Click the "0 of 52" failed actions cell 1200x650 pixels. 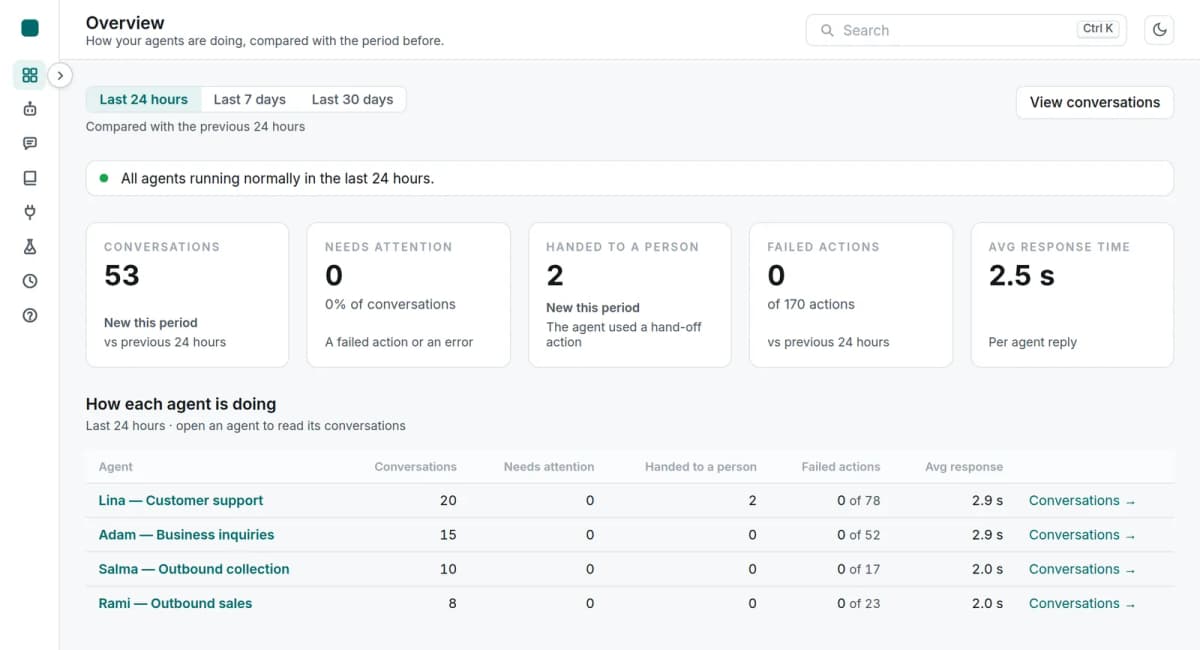859,535
